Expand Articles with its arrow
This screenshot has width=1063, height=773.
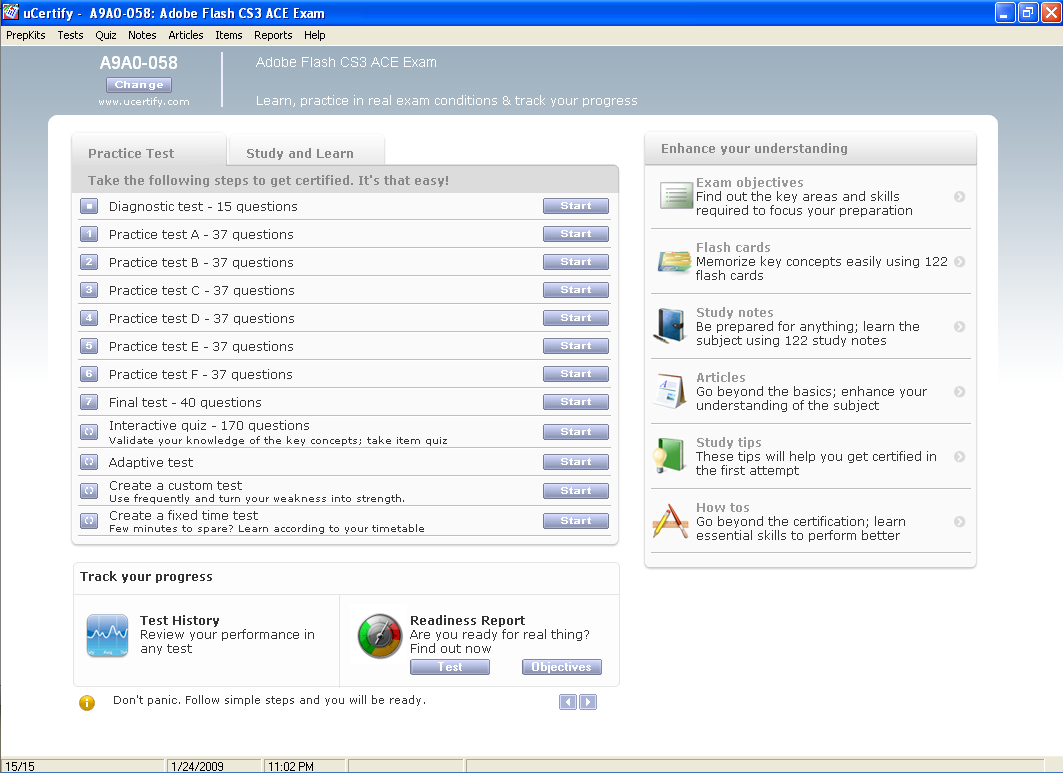(959, 391)
